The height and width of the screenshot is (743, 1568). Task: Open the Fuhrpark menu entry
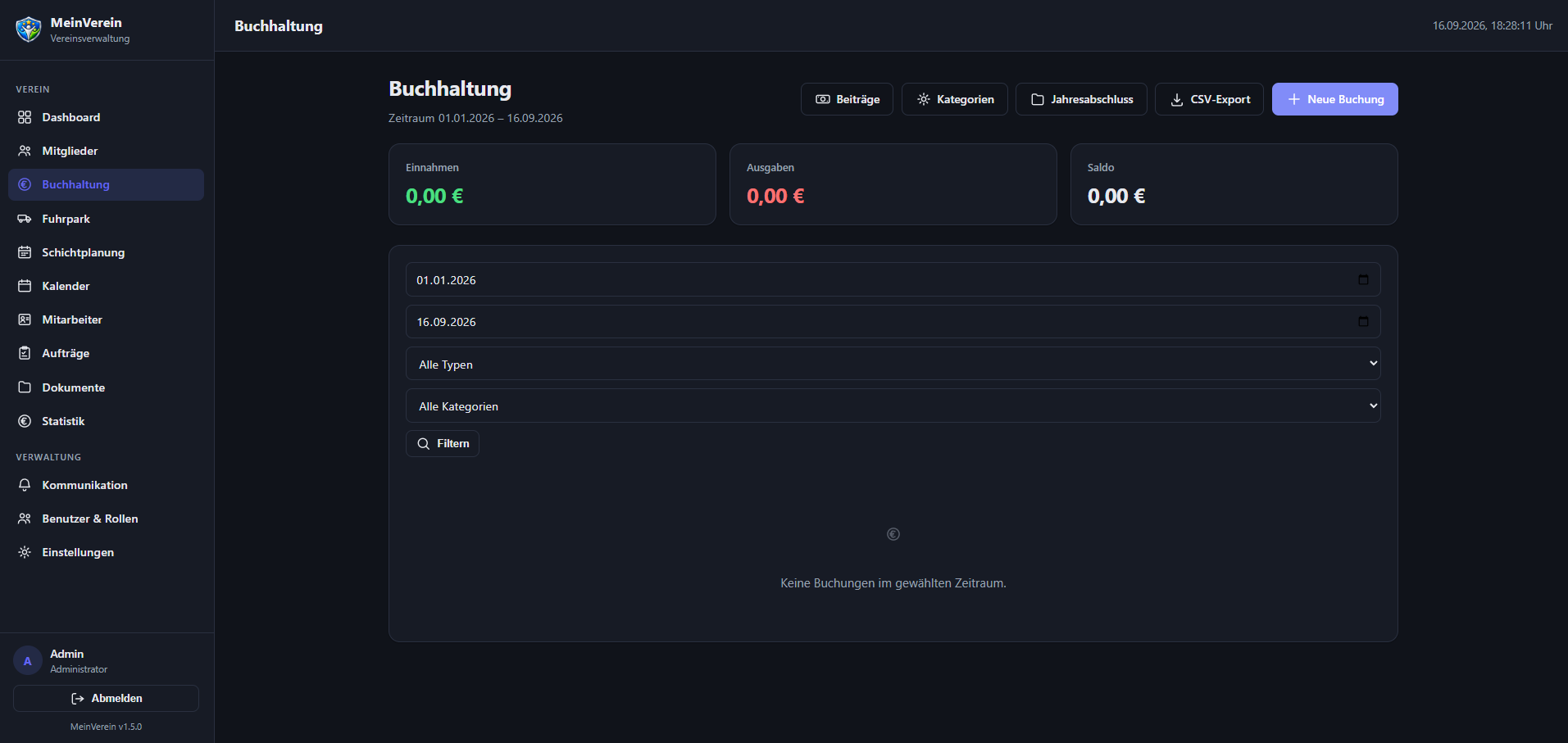point(106,219)
